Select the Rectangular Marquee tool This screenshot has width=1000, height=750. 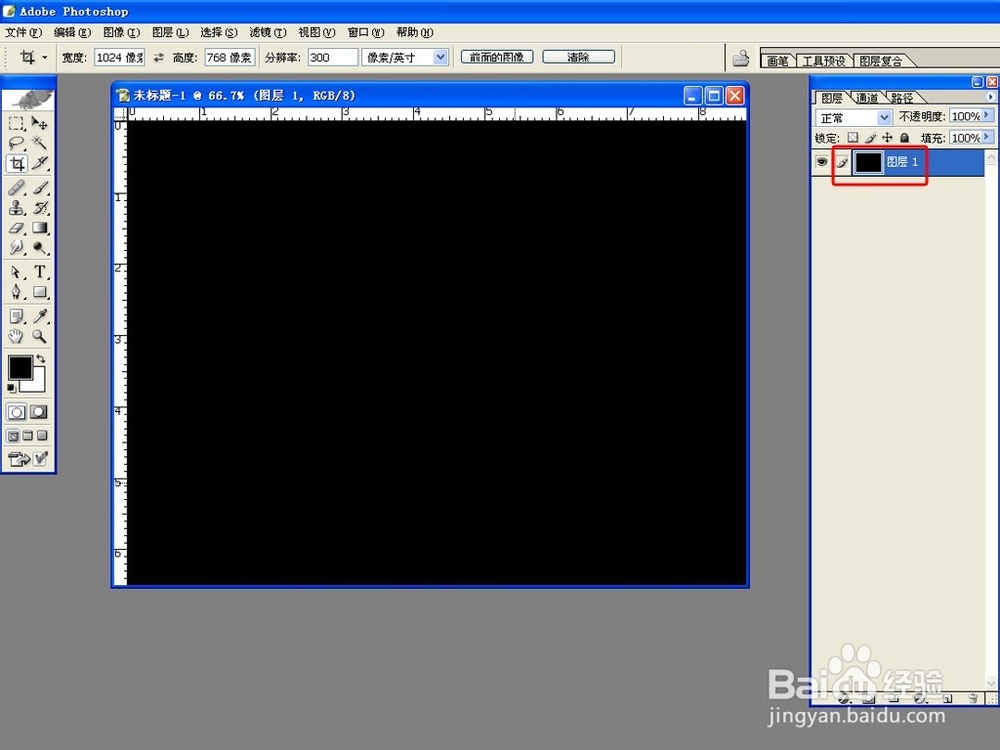17,123
